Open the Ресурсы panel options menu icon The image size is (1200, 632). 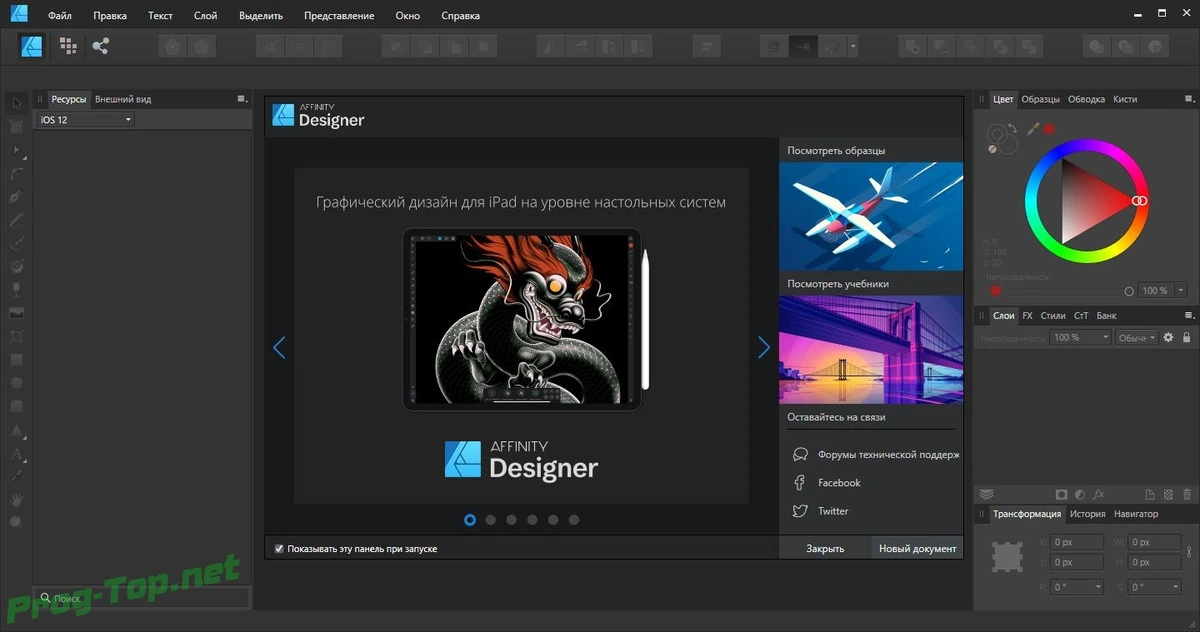pyautogui.click(x=242, y=99)
